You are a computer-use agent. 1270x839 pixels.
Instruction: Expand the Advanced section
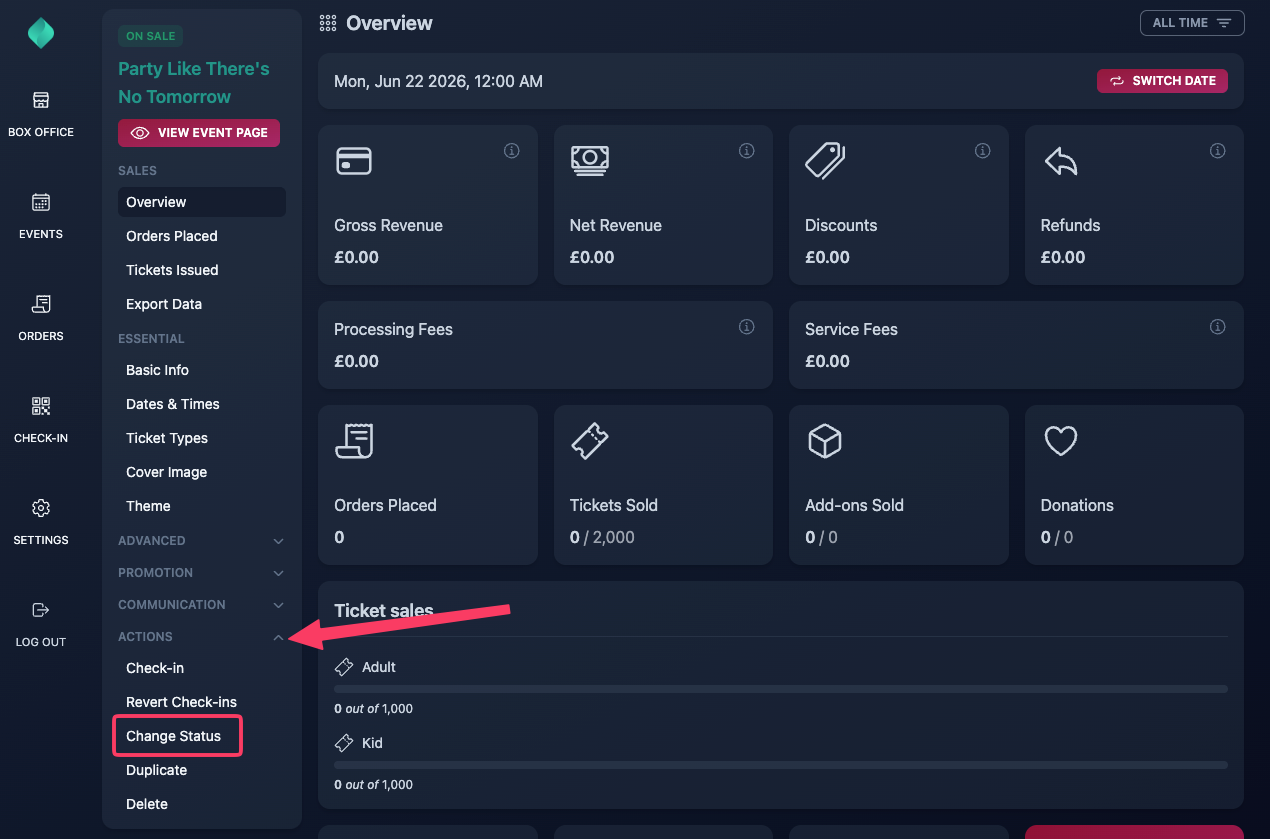click(202, 541)
